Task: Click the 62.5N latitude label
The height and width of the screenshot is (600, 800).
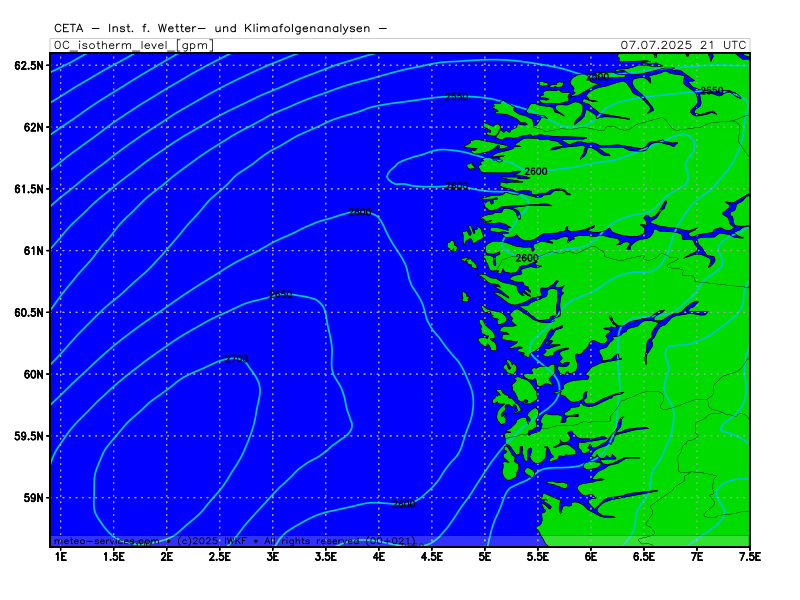Action: point(29,65)
